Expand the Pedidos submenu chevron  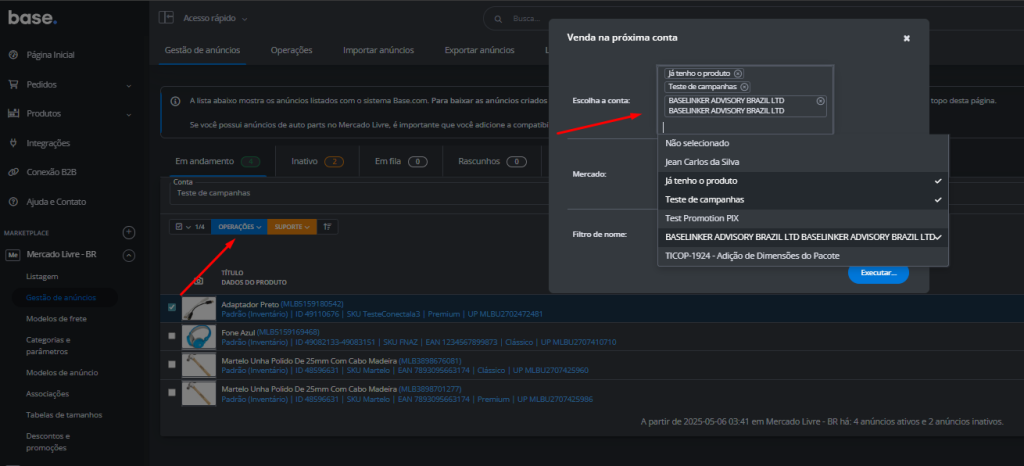click(129, 85)
